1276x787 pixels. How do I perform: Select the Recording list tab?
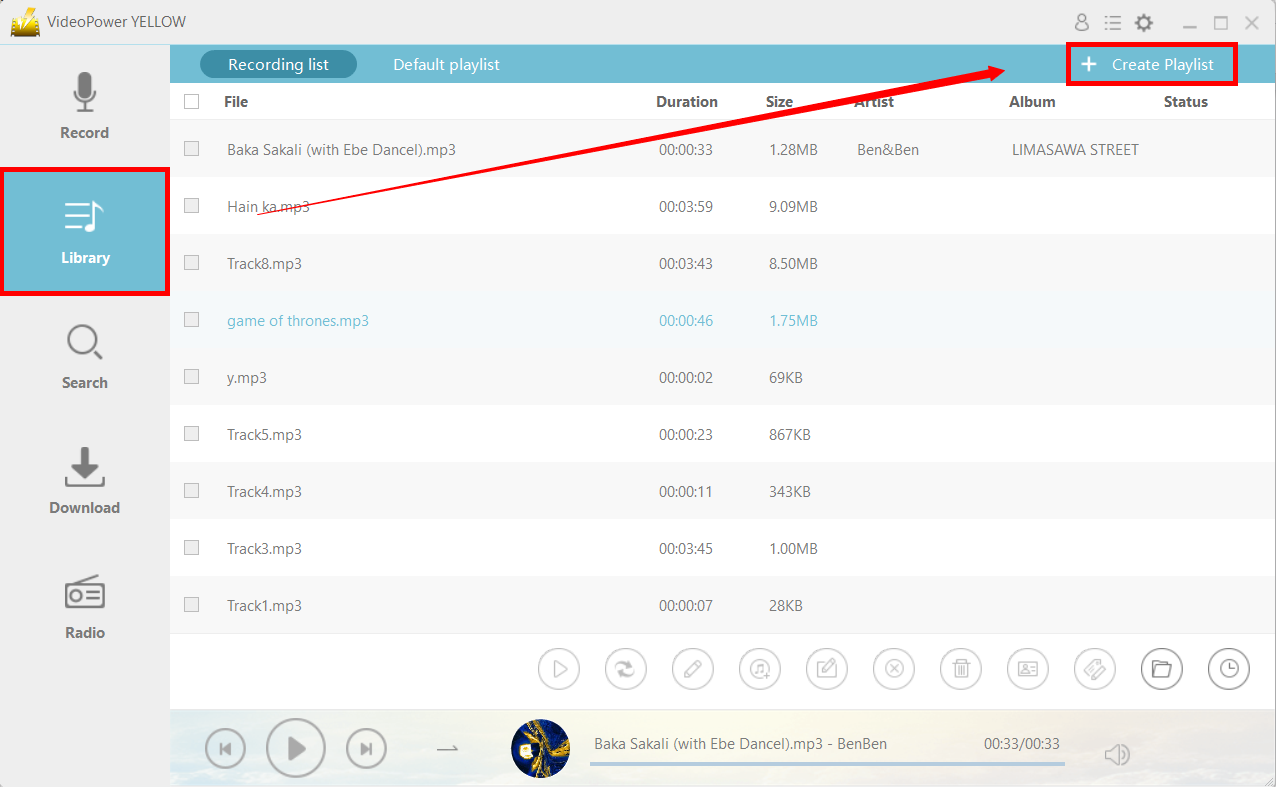(278, 65)
